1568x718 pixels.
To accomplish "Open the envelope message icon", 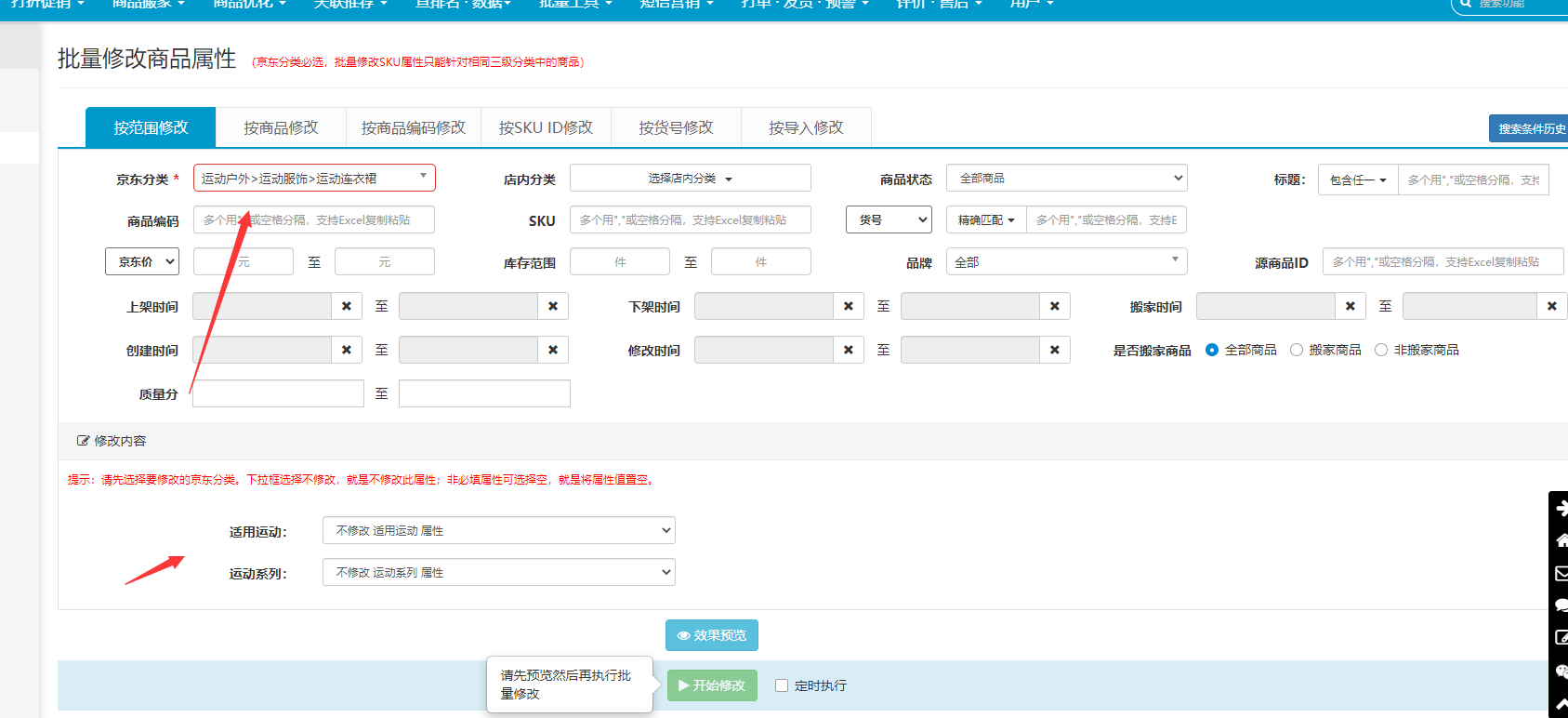I will (1561, 574).
